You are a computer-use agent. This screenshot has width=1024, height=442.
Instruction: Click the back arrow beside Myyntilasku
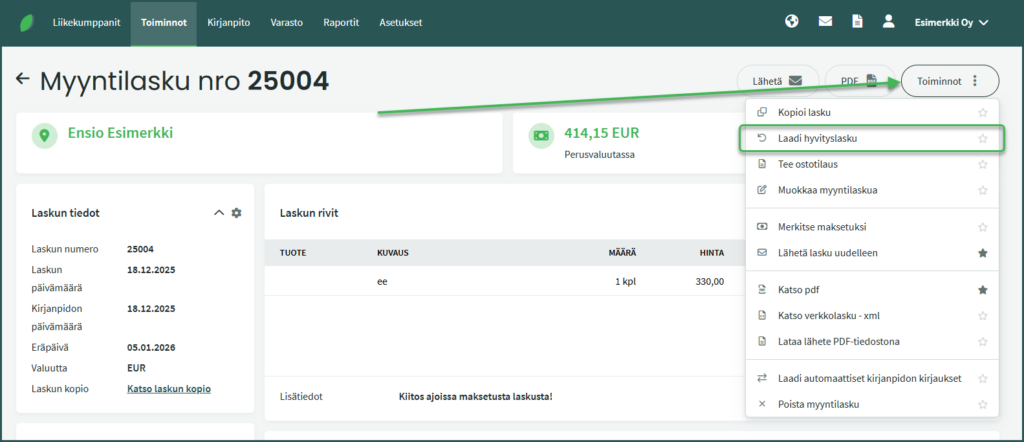[x=23, y=79]
